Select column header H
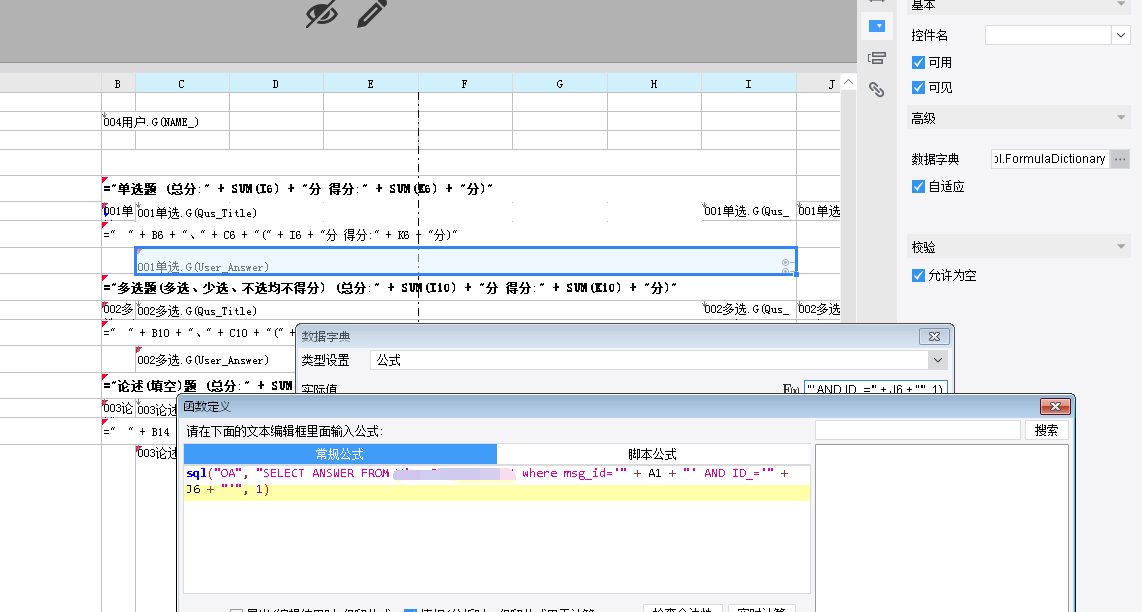The width and height of the screenshot is (1142, 612). pos(654,84)
